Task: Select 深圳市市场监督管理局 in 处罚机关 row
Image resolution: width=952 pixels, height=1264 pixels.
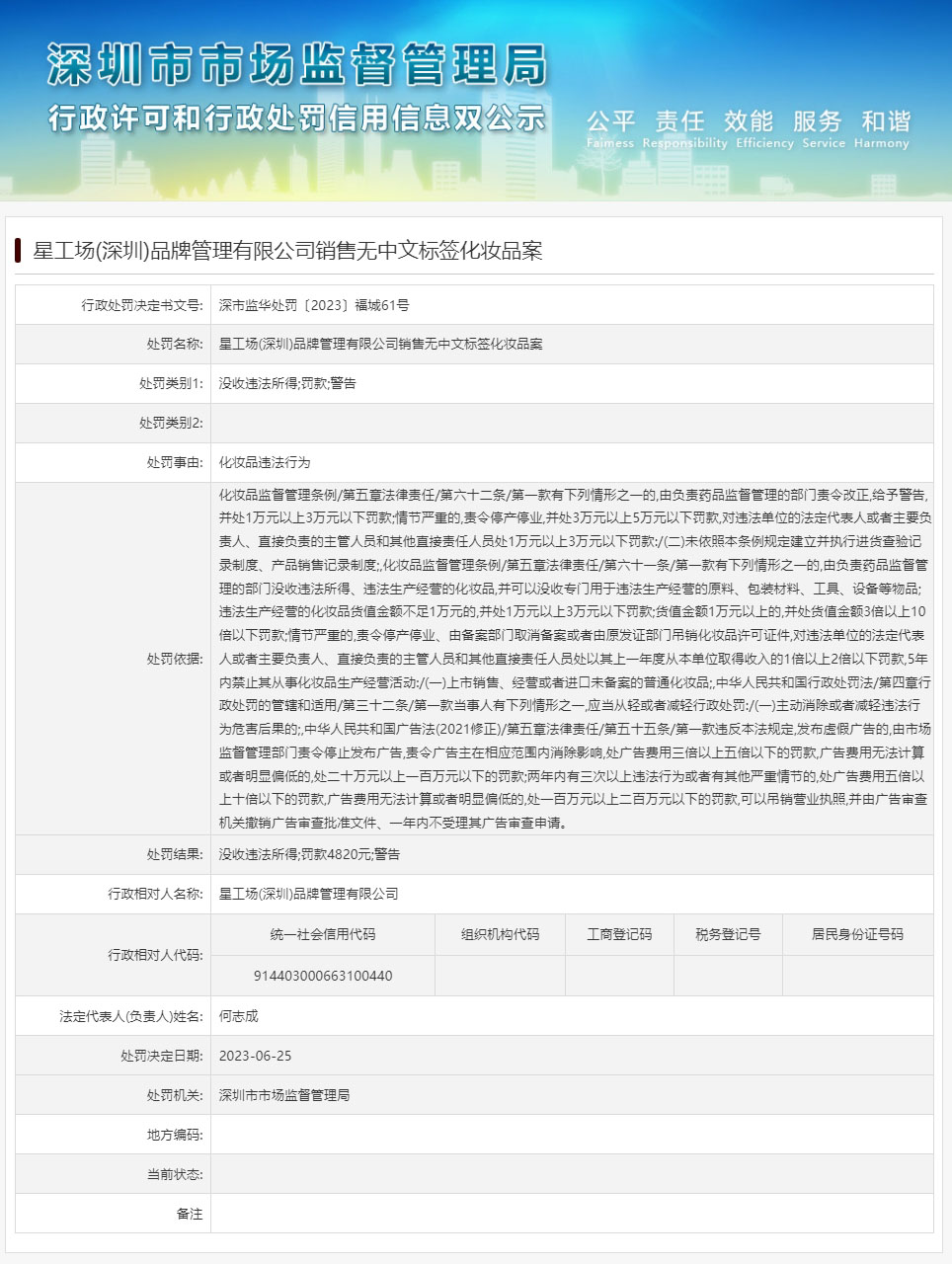Action: click(x=284, y=1095)
